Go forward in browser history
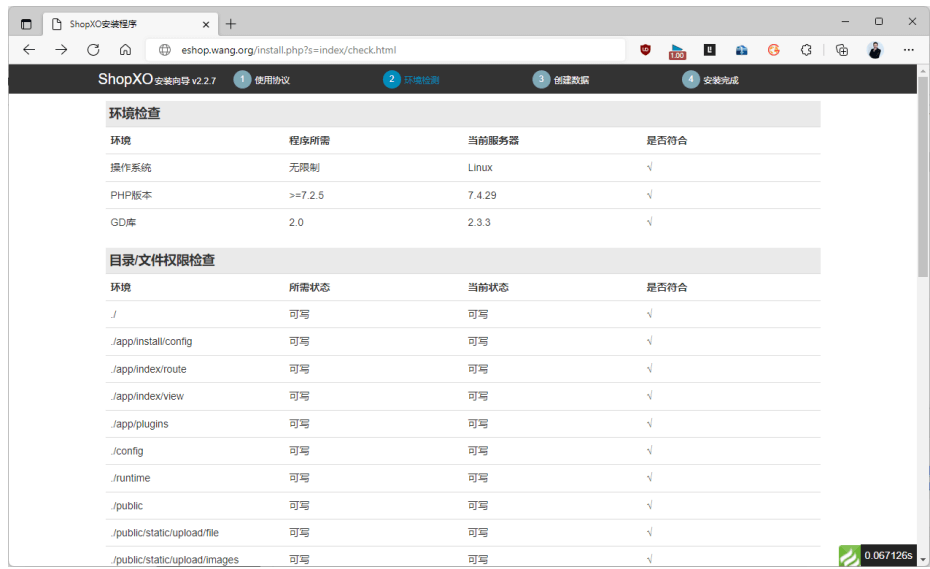The width and height of the screenshot is (930, 569). tap(61, 50)
